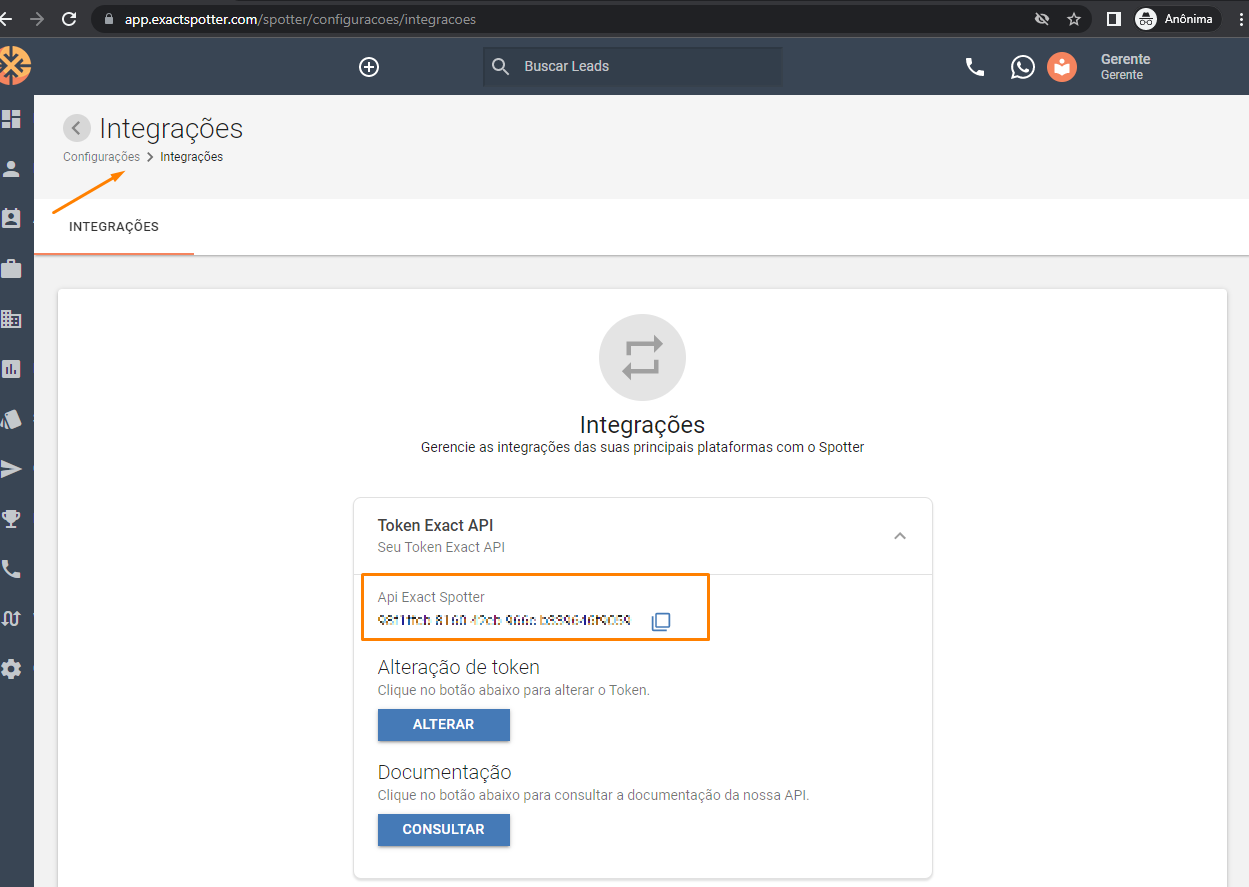Screen dimensions: 1249x887
Task: Open the dashboard grid icon in sidebar
Action: 11,119
